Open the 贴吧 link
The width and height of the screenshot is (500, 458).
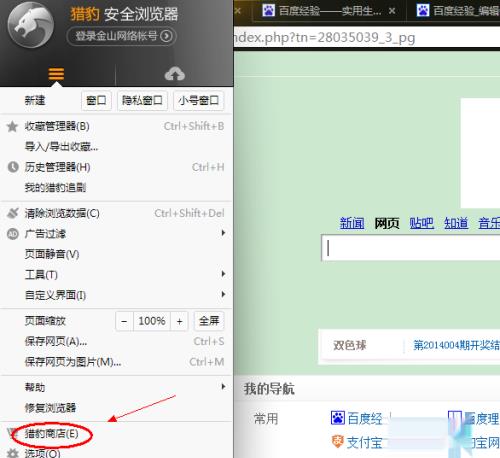(x=422, y=223)
